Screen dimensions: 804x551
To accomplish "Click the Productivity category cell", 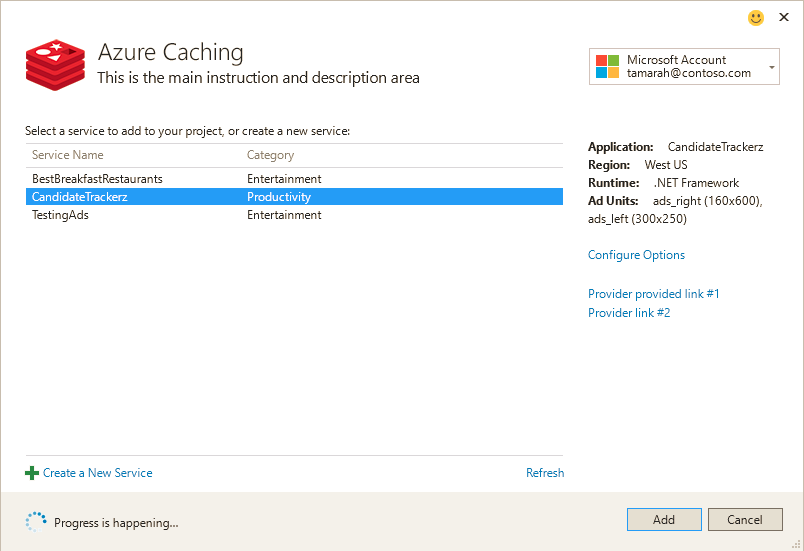I will (279, 197).
